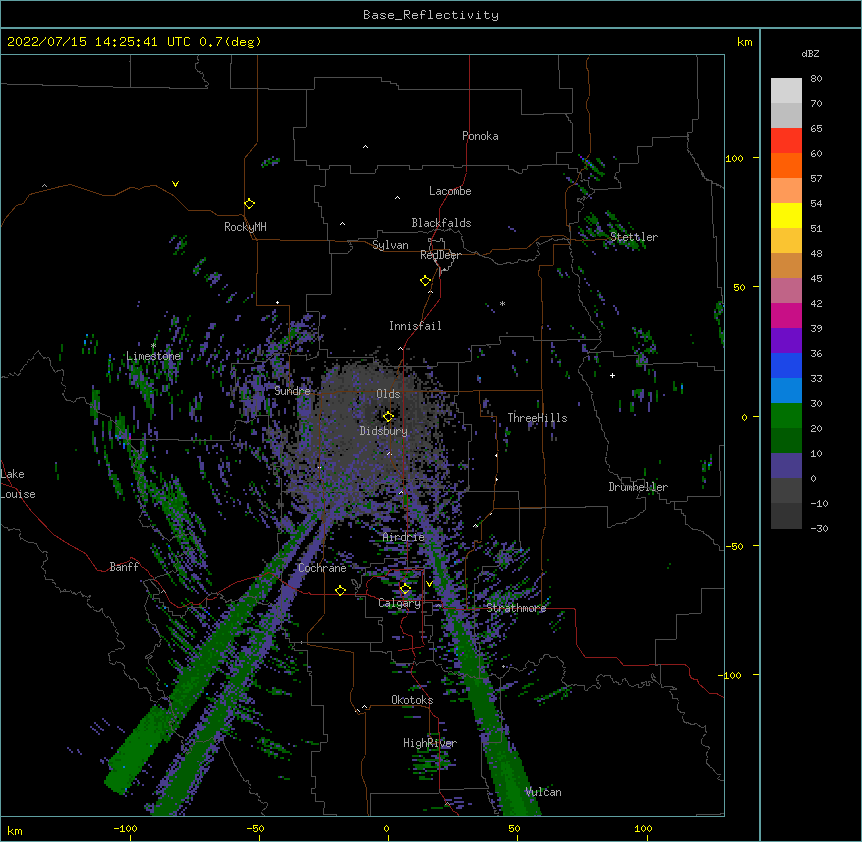Click the white asterisk marker east of Innisfail
Screen dimensions: 862x842
[502, 303]
